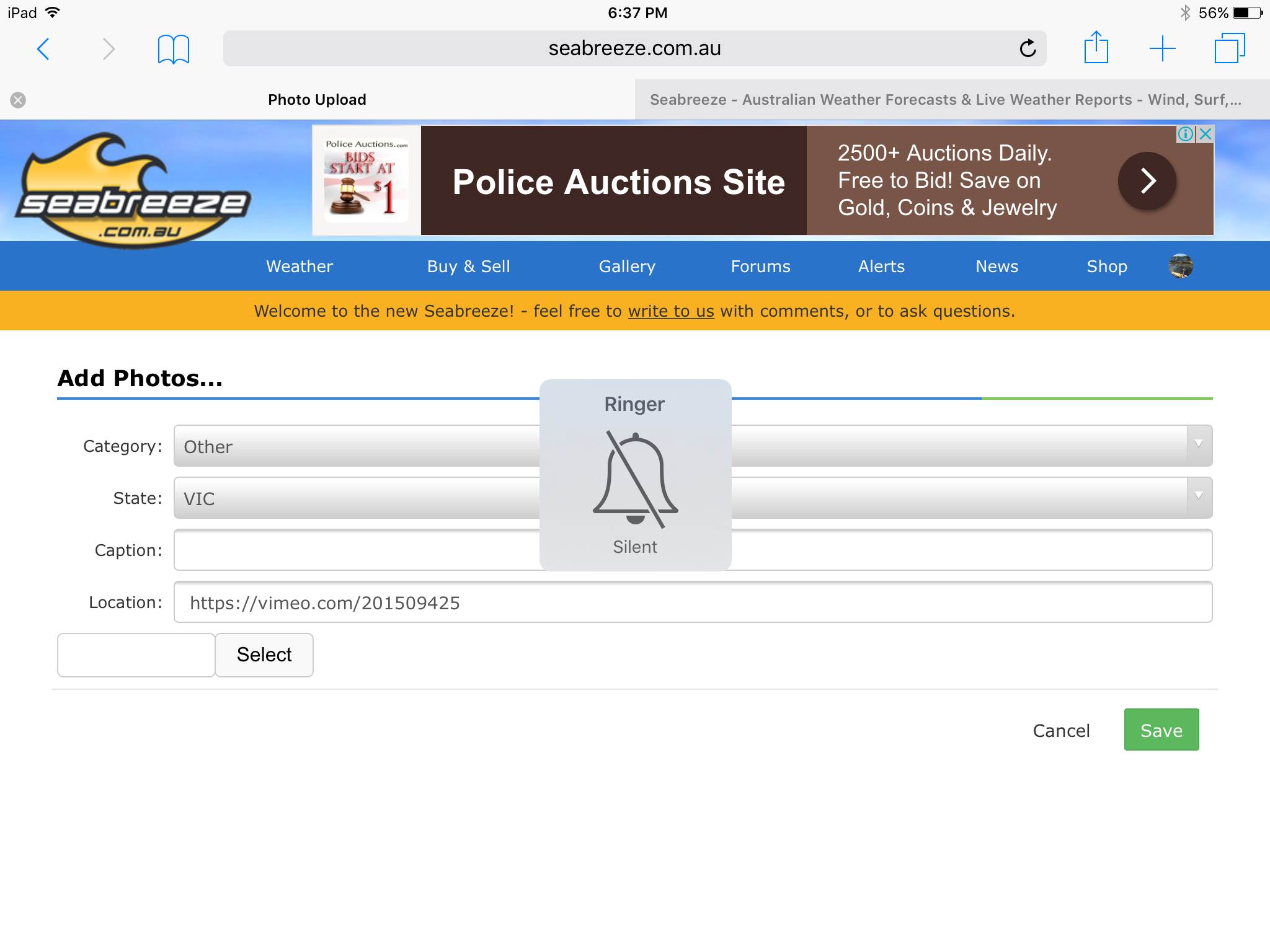1270x952 pixels.
Task: Dismiss the ad with its X icon
Action: (x=1206, y=134)
